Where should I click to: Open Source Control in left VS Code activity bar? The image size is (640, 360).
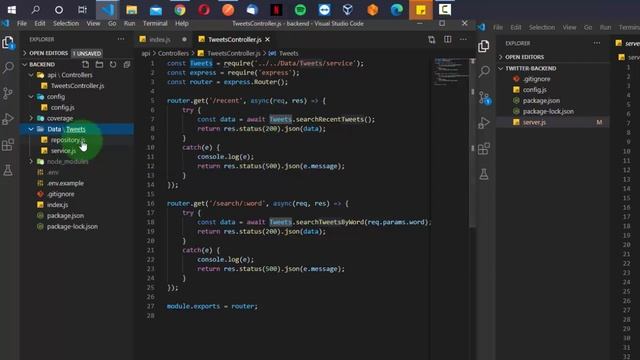click(8, 93)
